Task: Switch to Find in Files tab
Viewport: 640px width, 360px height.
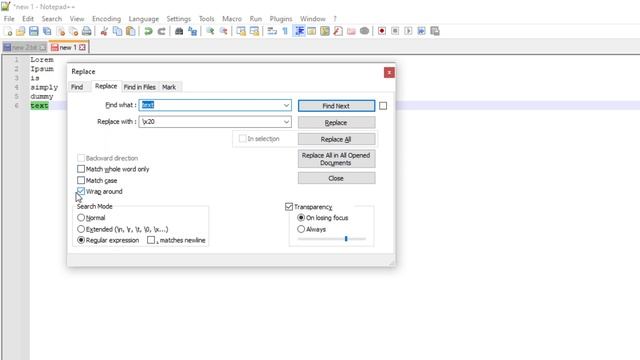Action: point(140,87)
